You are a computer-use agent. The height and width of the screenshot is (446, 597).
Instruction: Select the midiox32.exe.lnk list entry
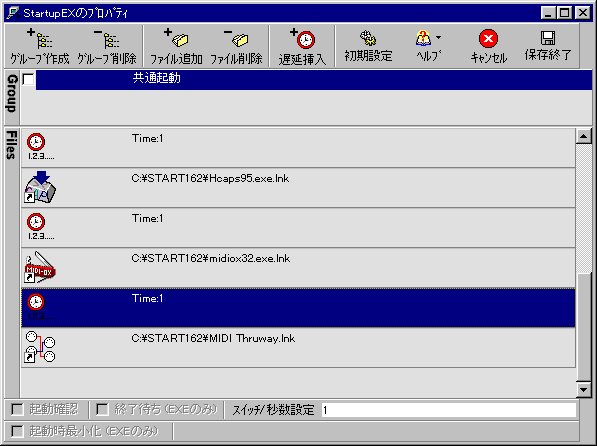point(298,267)
